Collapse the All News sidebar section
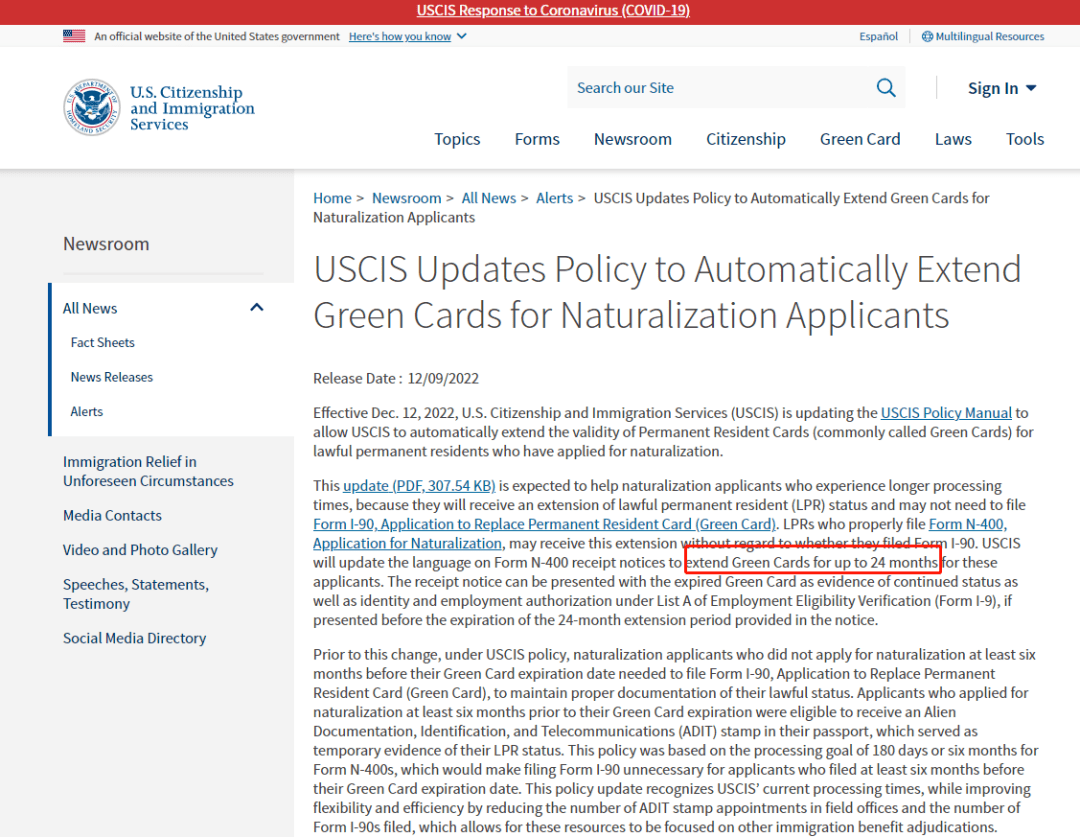1080x837 pixels. coord(257,308)
